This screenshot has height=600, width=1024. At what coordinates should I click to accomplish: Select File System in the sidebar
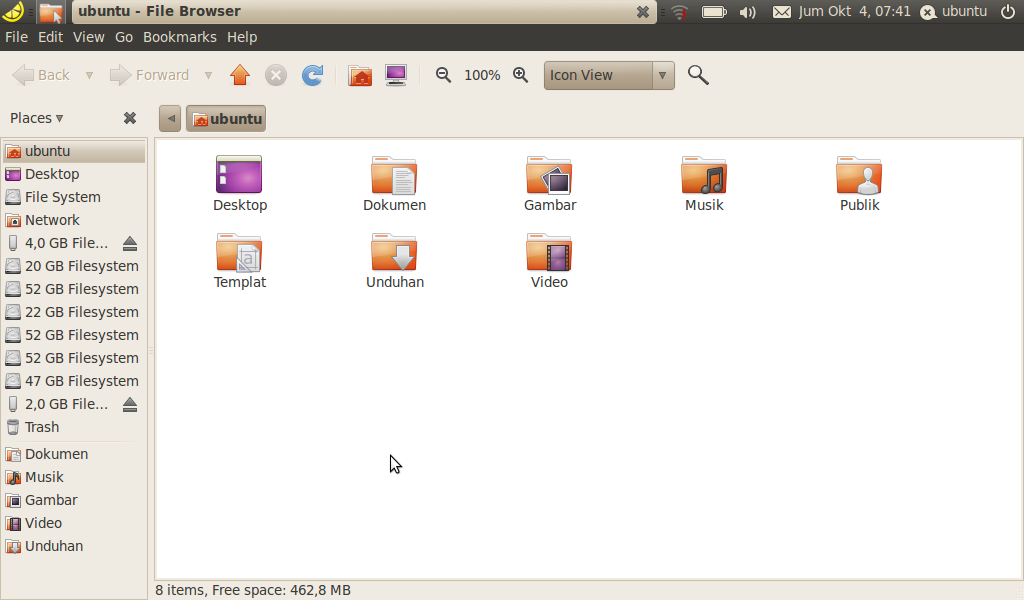(74, 197)
